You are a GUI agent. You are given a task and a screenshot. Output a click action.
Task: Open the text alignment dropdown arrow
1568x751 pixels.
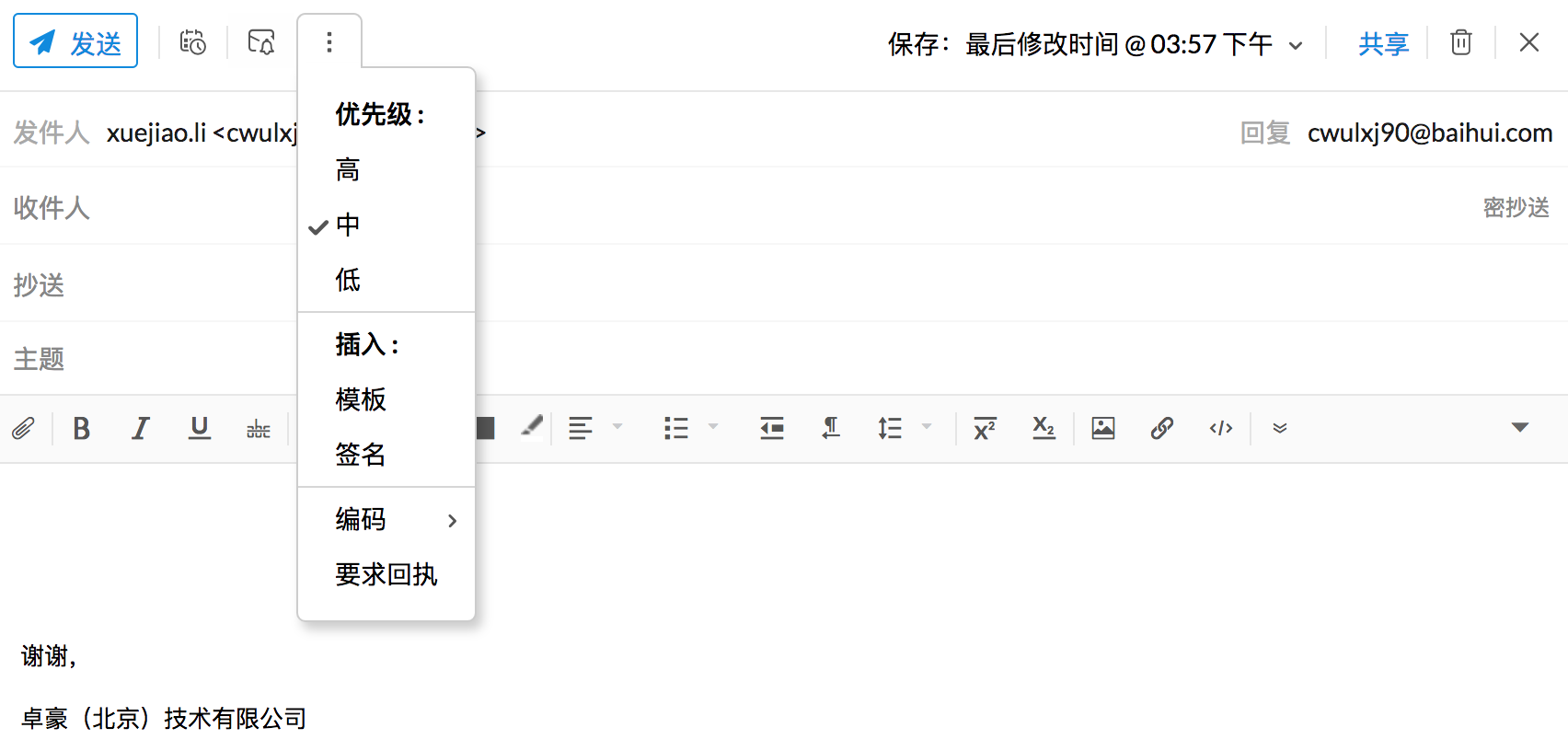pos(617,427)
